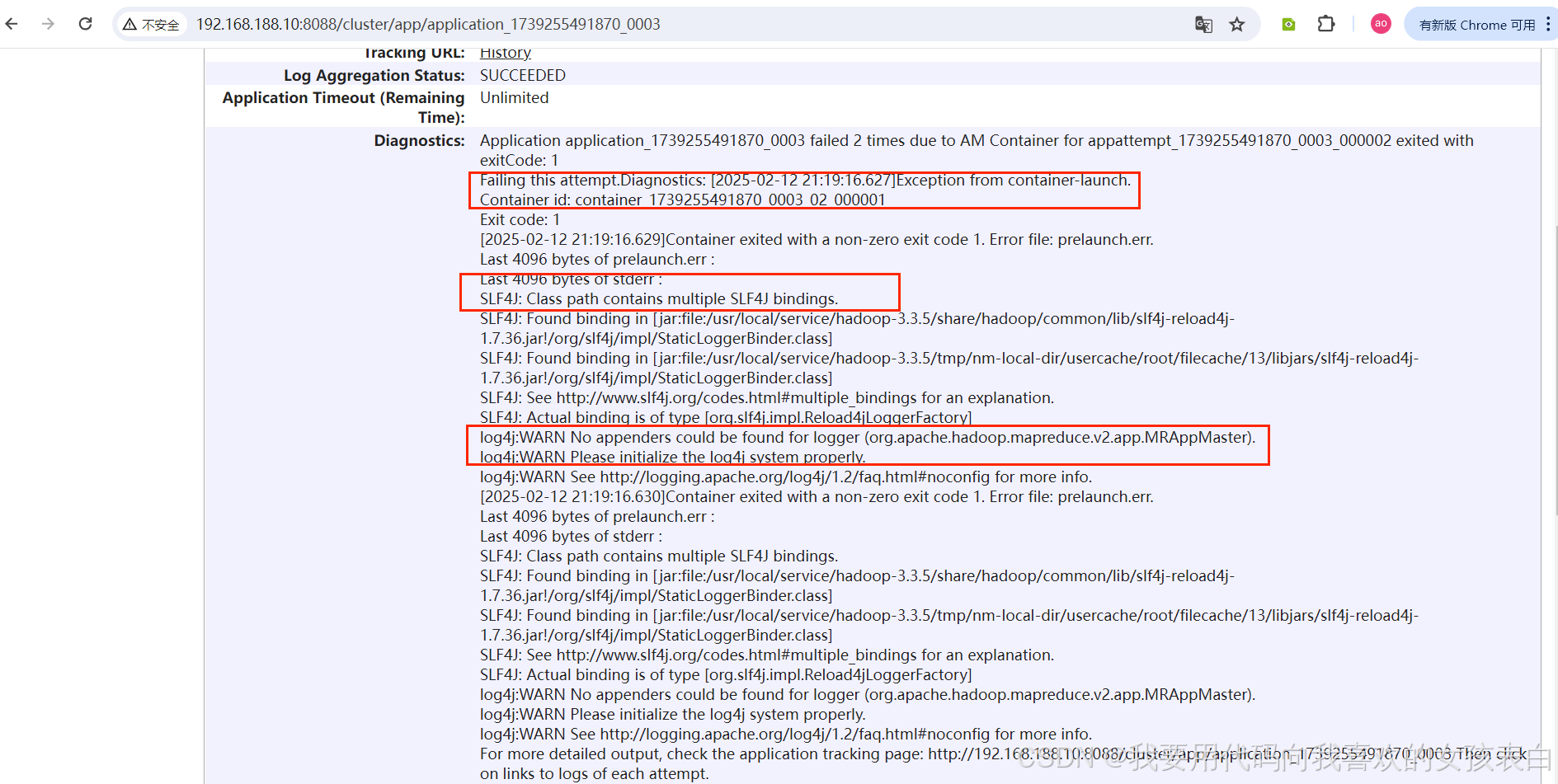Viewport: 1558px width, 784px height.
Task: Click the forward navigation arrow
Action: point(48,24)
